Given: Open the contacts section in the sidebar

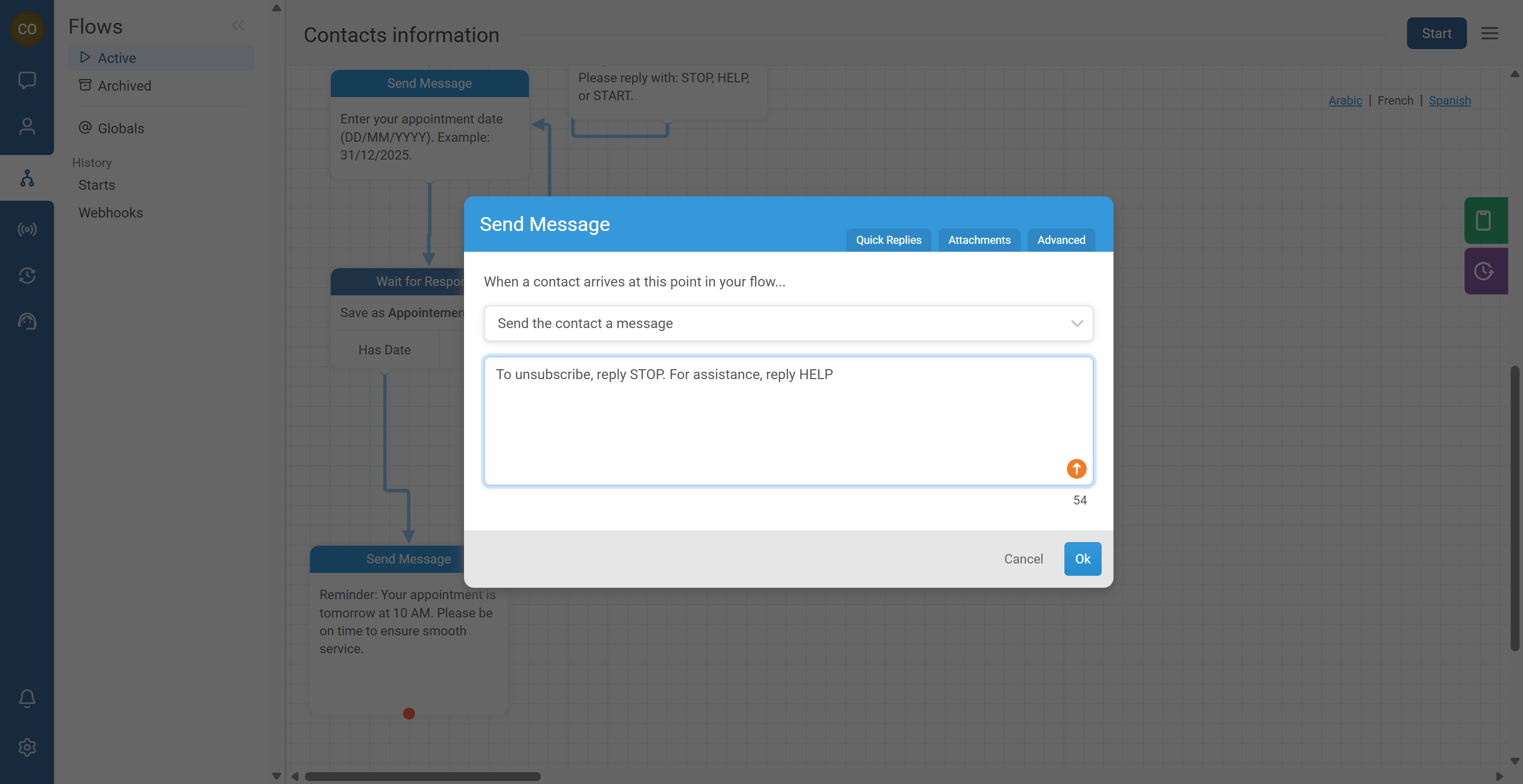Looking at the screenshot, I should pos(27,126).
